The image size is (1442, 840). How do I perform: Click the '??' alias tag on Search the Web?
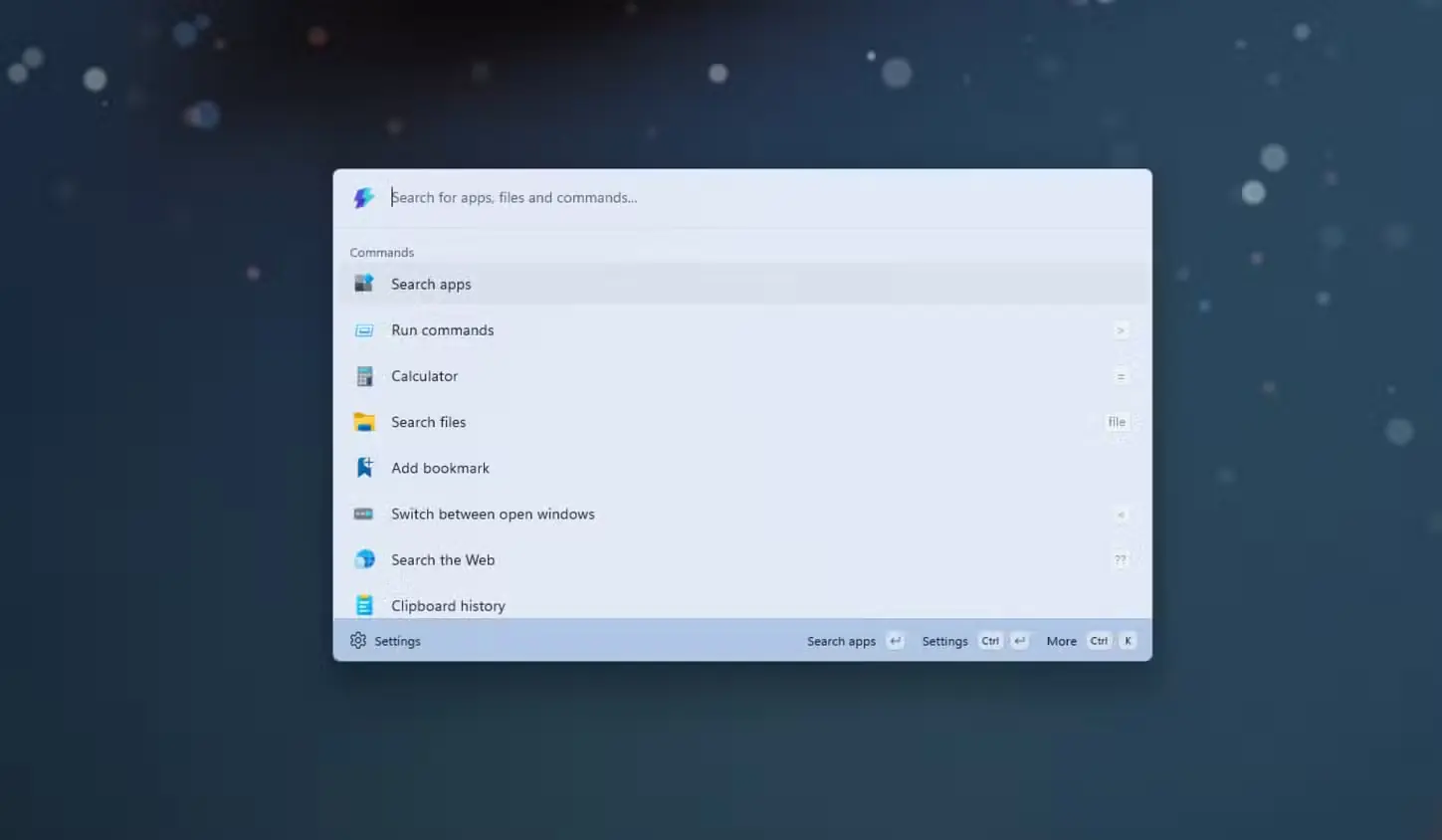pyautogui.click(x=1121, y=560)
